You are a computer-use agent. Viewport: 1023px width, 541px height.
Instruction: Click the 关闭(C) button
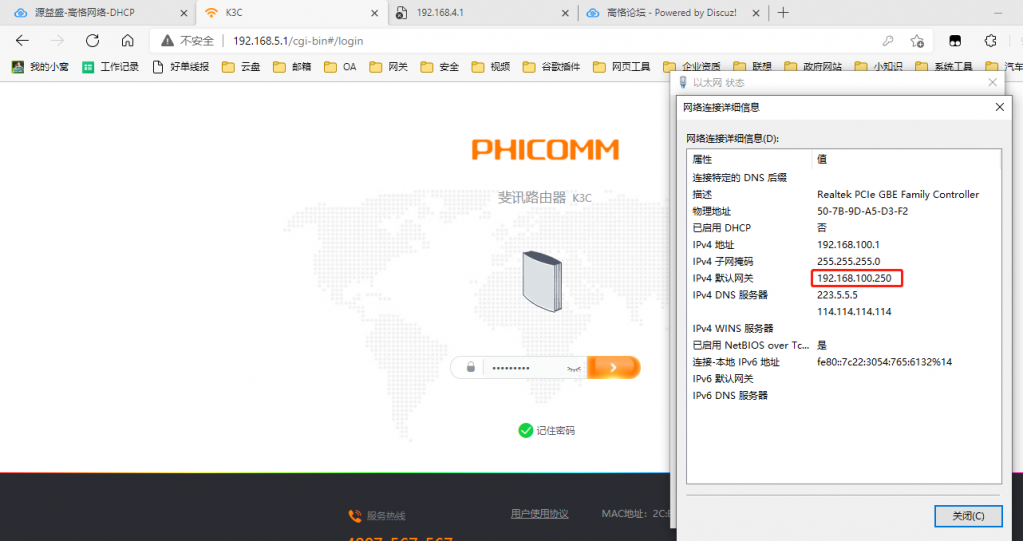(968, 516)
